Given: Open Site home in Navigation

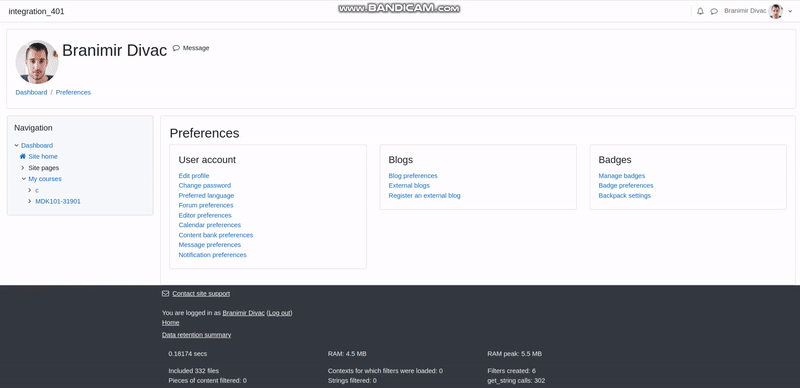Looking at the screenshot, I should coord(43,157).
